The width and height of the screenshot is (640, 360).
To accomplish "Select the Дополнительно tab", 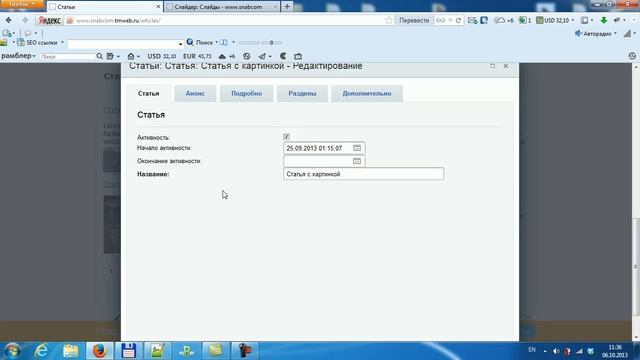I will point(367,93).
